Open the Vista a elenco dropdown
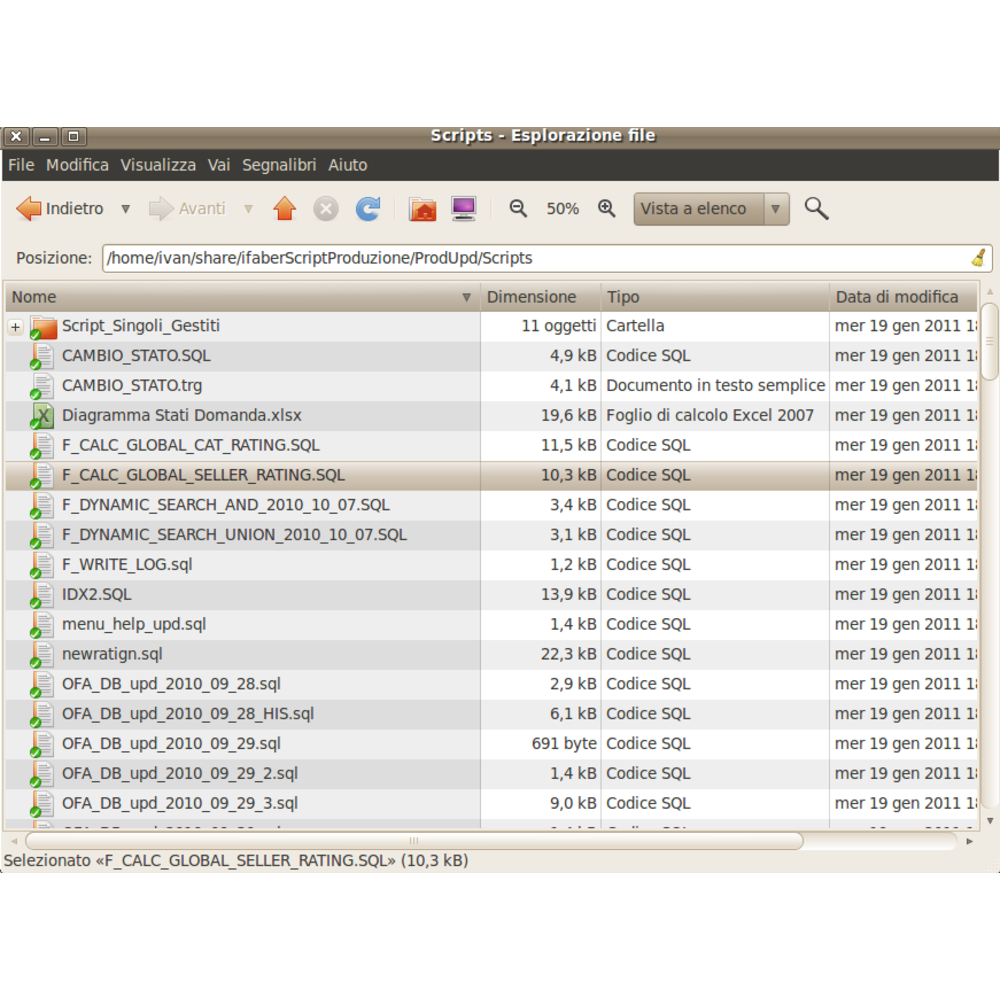 (x=711, y=209)
